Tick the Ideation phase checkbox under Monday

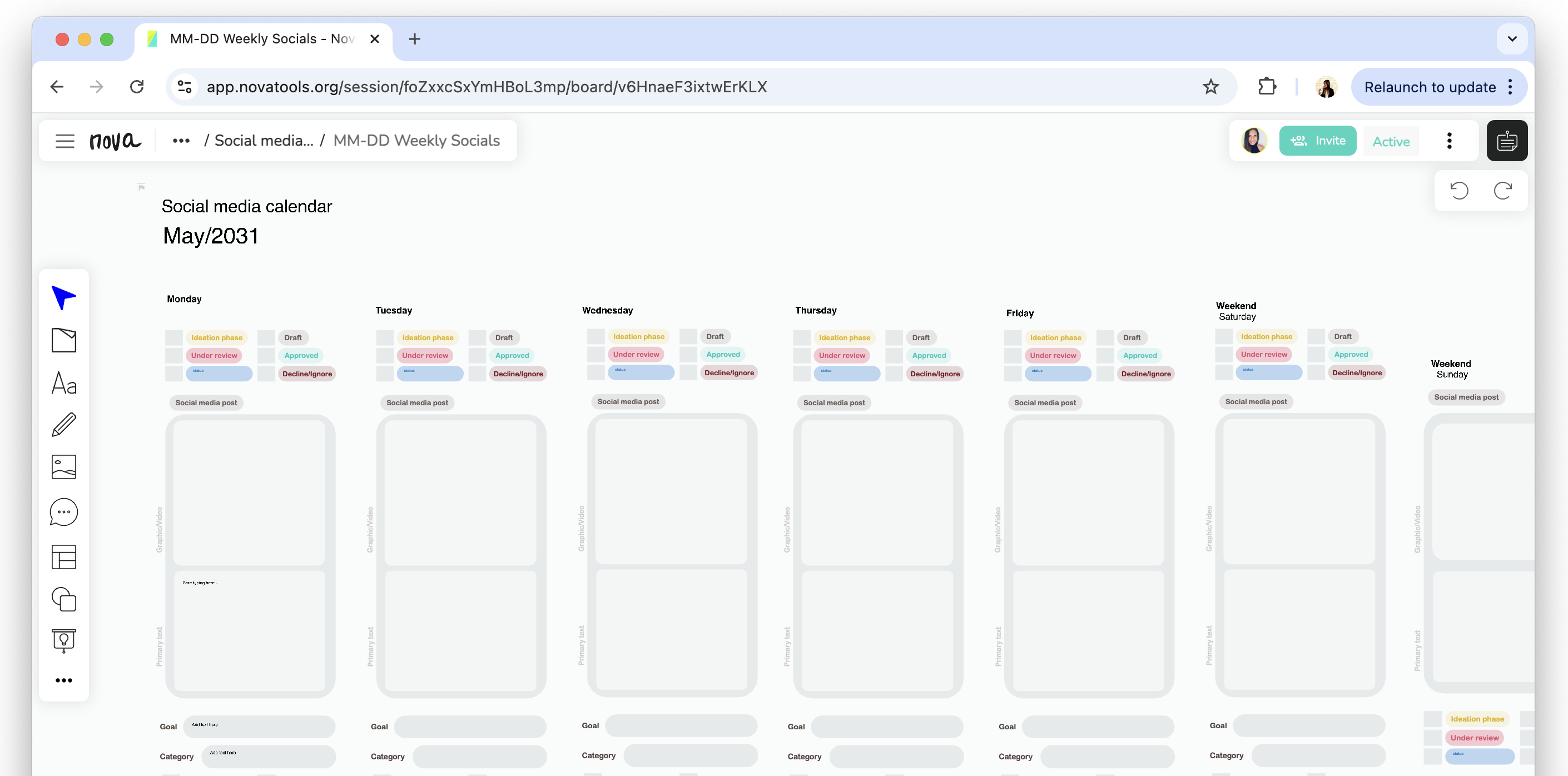(174, 337)
